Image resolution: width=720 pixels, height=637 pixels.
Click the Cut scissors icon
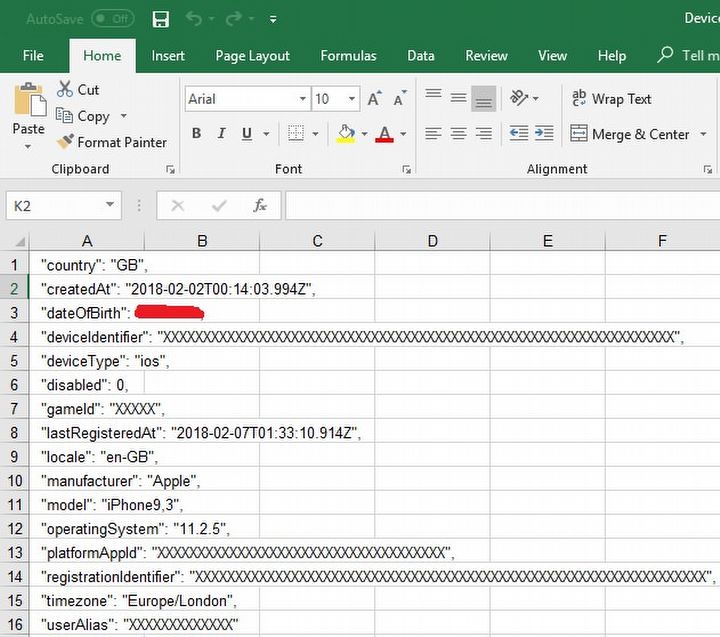click(x=65, y=89)
